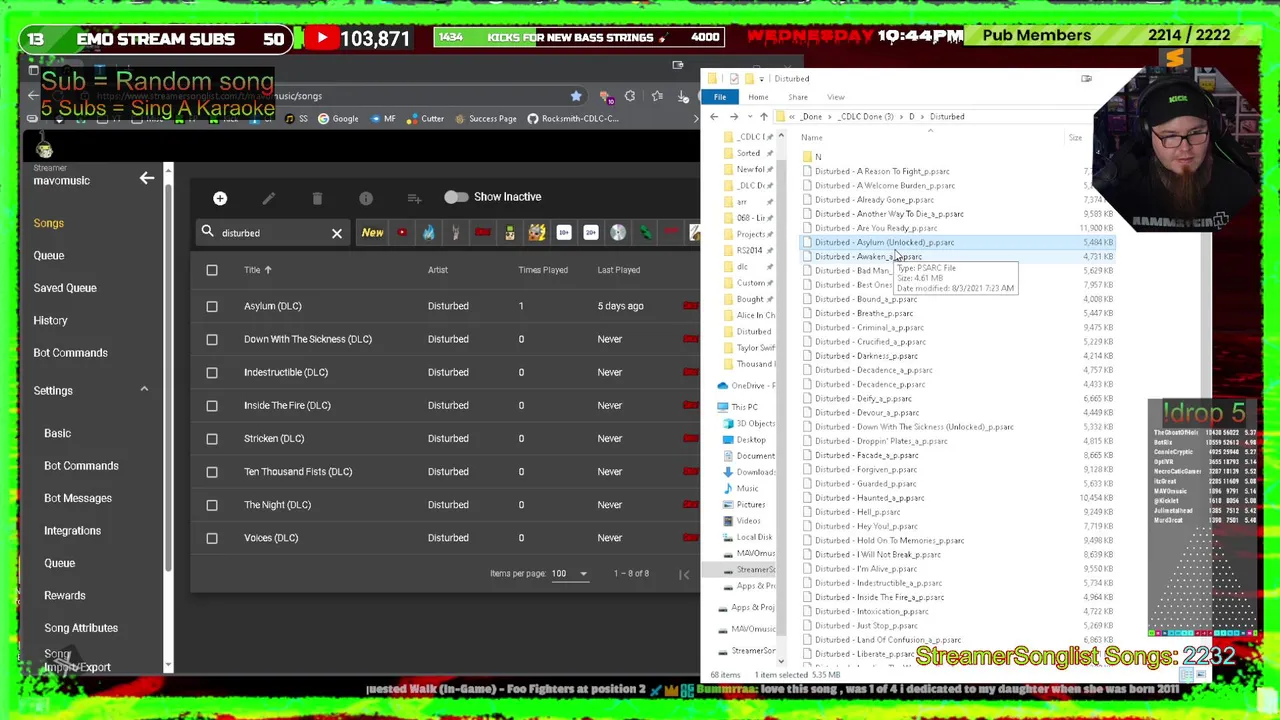
Task: Check the box for Down With The Sickness (DLC)
Action: click(x=212, y=339)
